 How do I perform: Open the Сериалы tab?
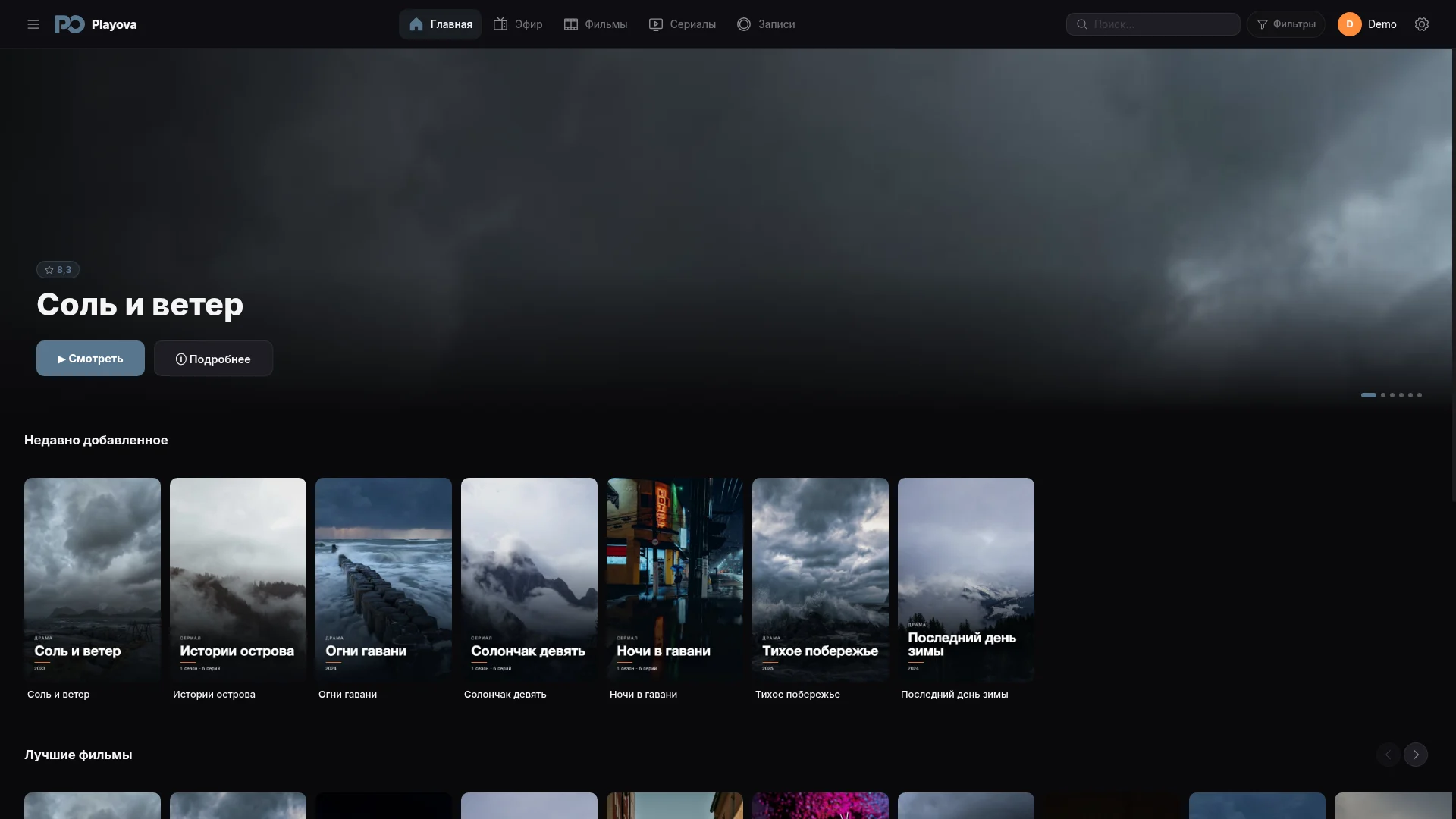click(682, 24)
